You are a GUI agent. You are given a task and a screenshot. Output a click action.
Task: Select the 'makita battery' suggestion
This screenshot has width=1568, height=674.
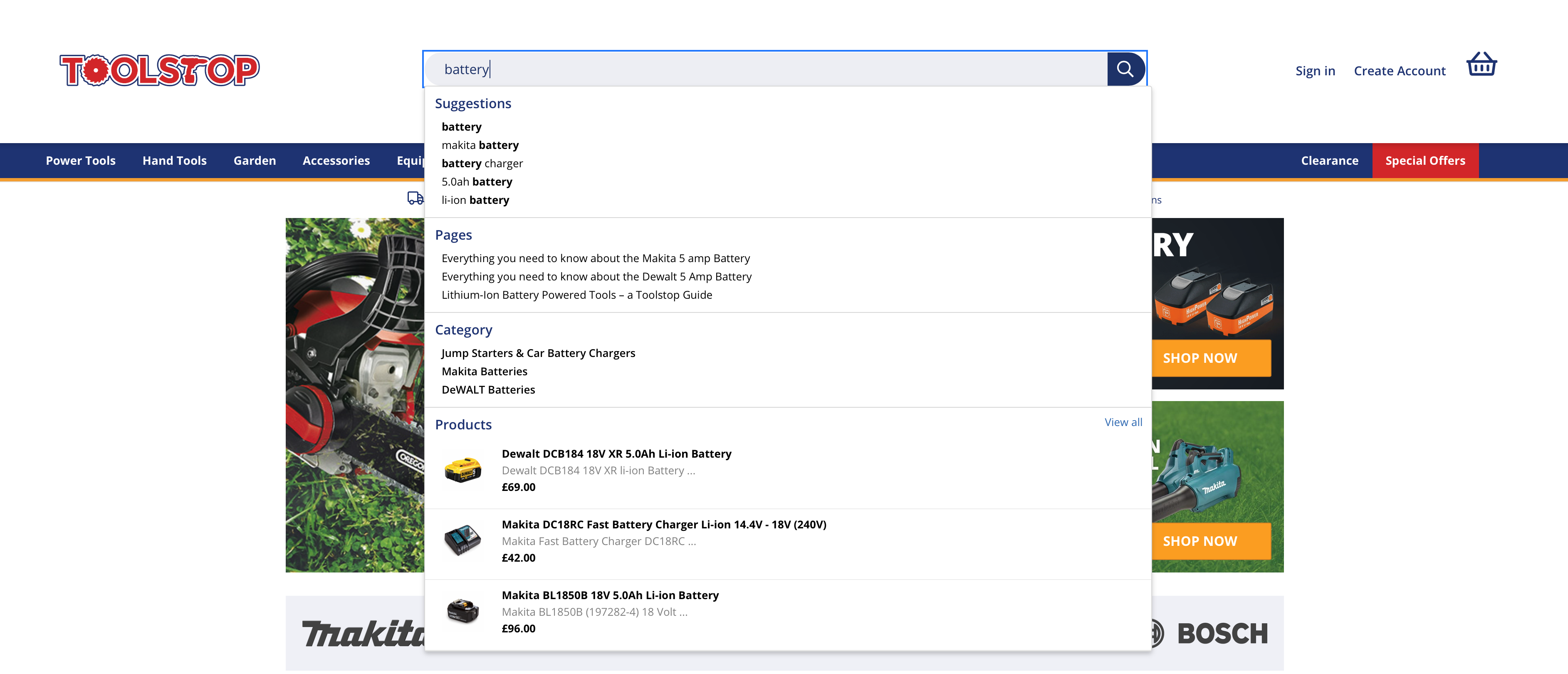(x=480, y=145)
